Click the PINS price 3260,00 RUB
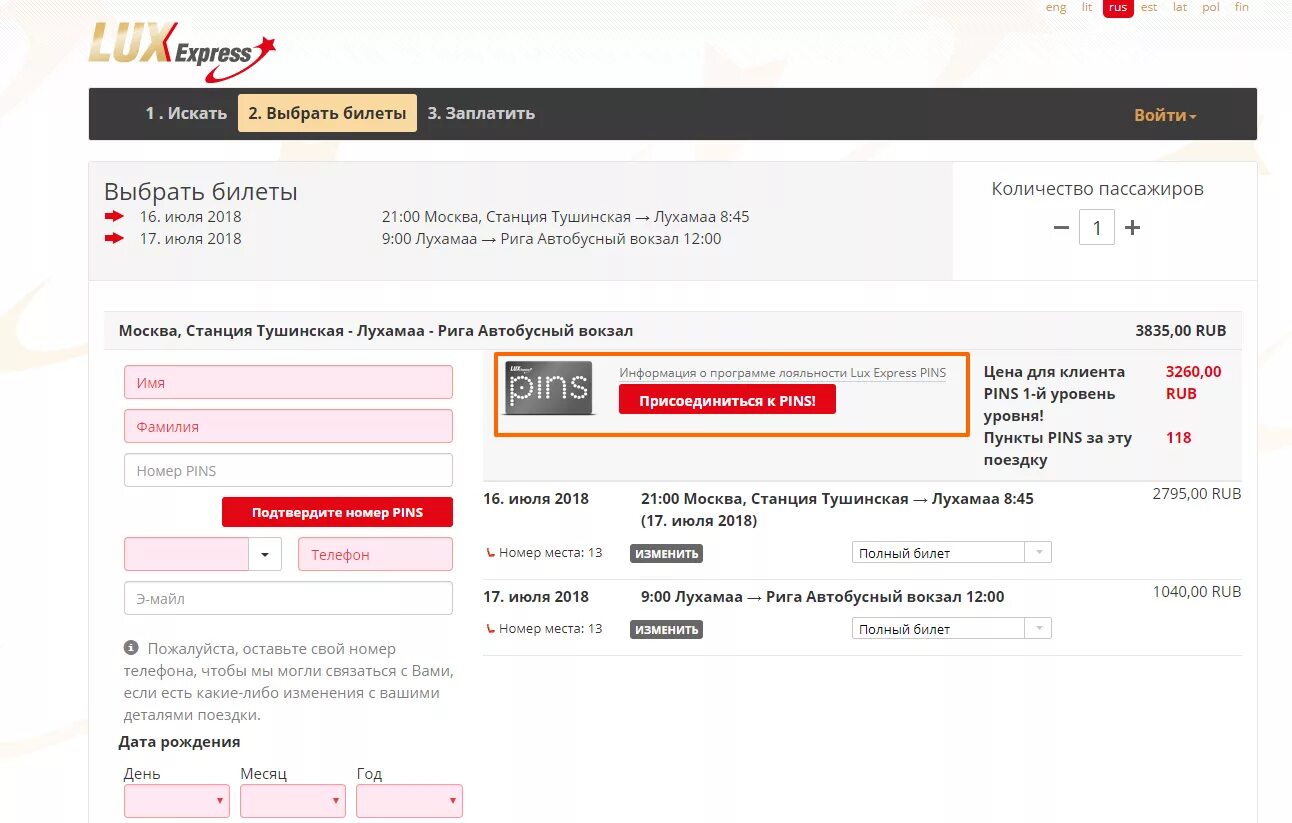 pyautogui.click(x=1193, y=382)
